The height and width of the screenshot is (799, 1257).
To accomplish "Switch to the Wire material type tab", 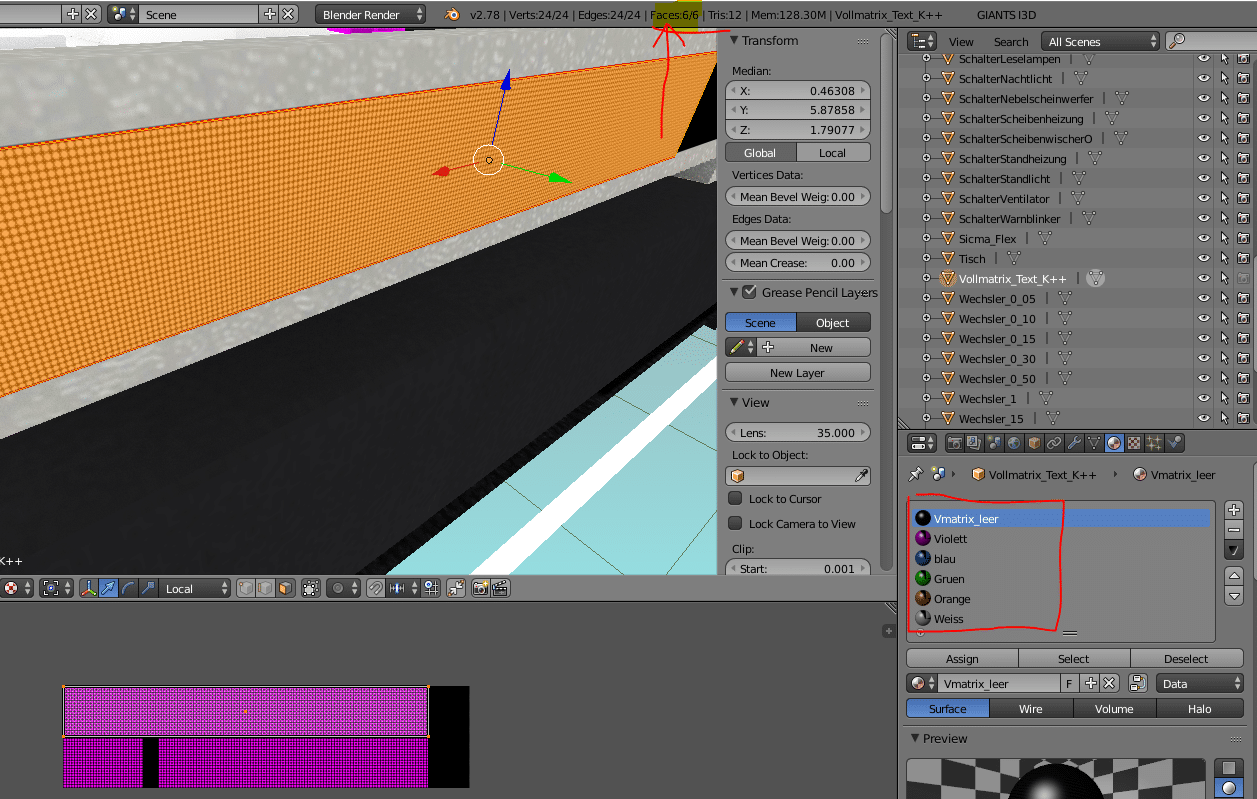I will [1030, 709].
